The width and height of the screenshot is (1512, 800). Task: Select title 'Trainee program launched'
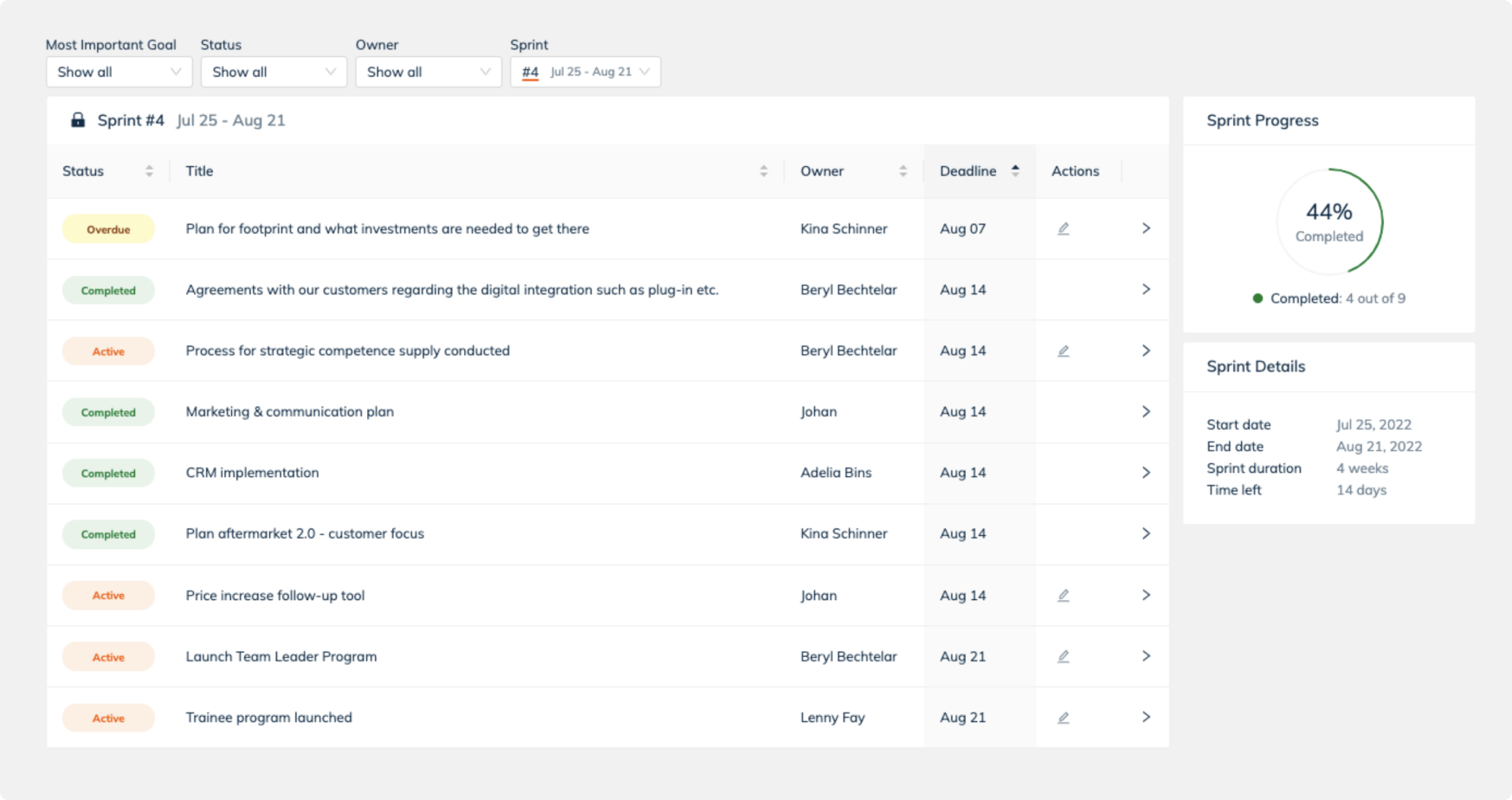click(268, 717)
